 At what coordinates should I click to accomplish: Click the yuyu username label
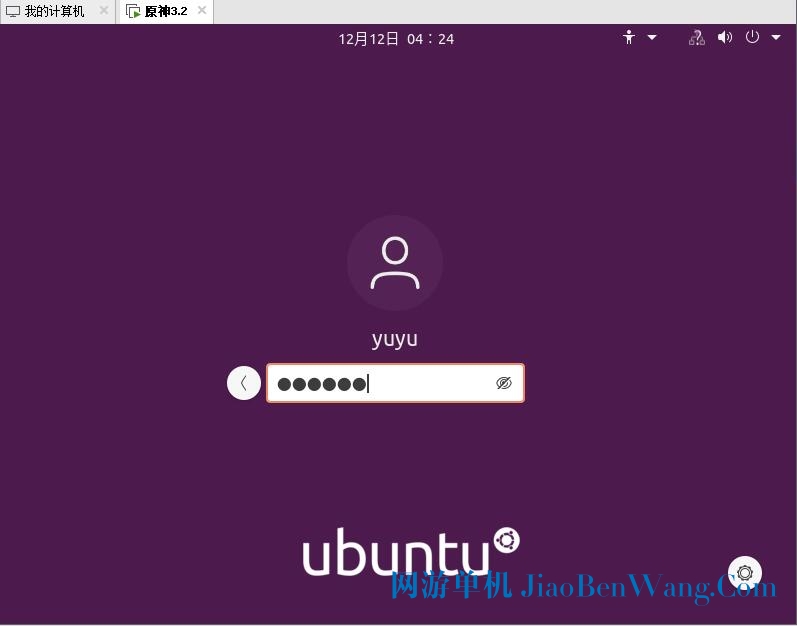point(395,339)
